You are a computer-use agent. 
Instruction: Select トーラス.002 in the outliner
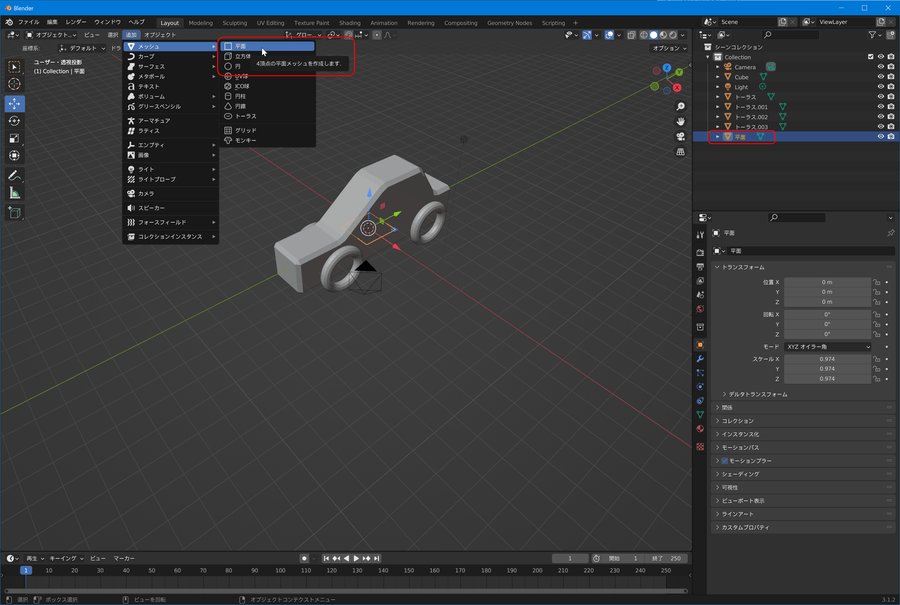751,117
